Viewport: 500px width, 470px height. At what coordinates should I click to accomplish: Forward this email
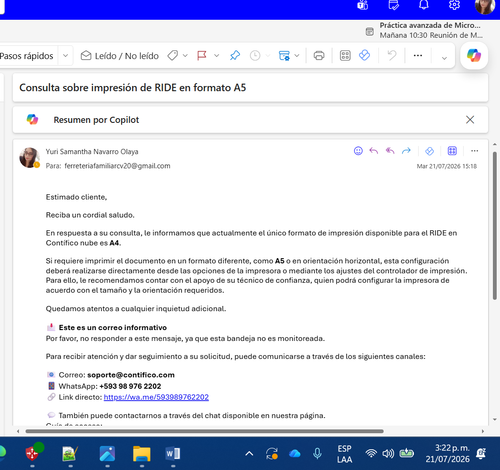click(406, 151)
